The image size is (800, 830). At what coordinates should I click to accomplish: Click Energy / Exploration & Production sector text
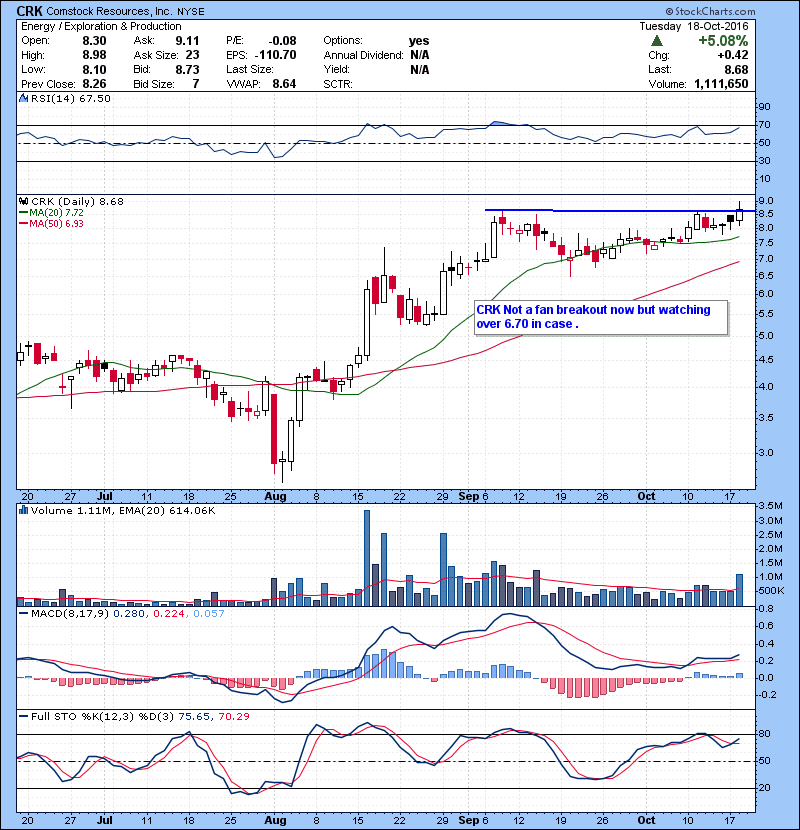tap(101, 26)
